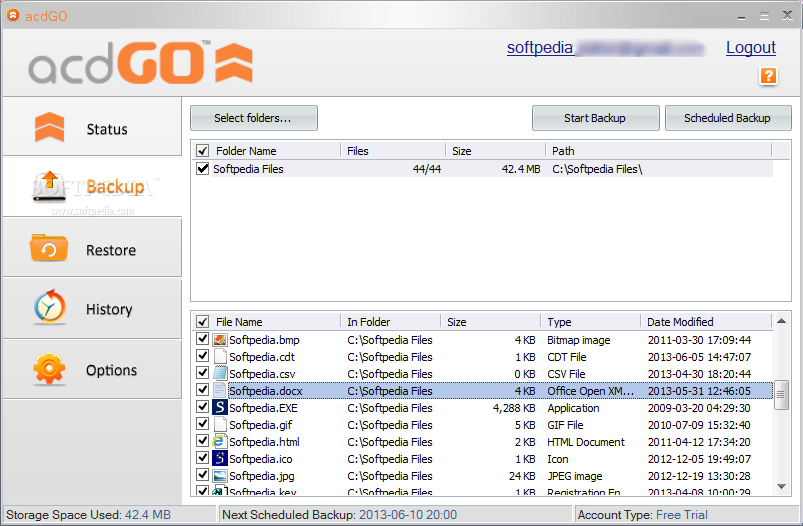The height and width of the screenshot is (526, 803).
Task: Switch to the Backup tab label
Action: [x=115, y=187]
